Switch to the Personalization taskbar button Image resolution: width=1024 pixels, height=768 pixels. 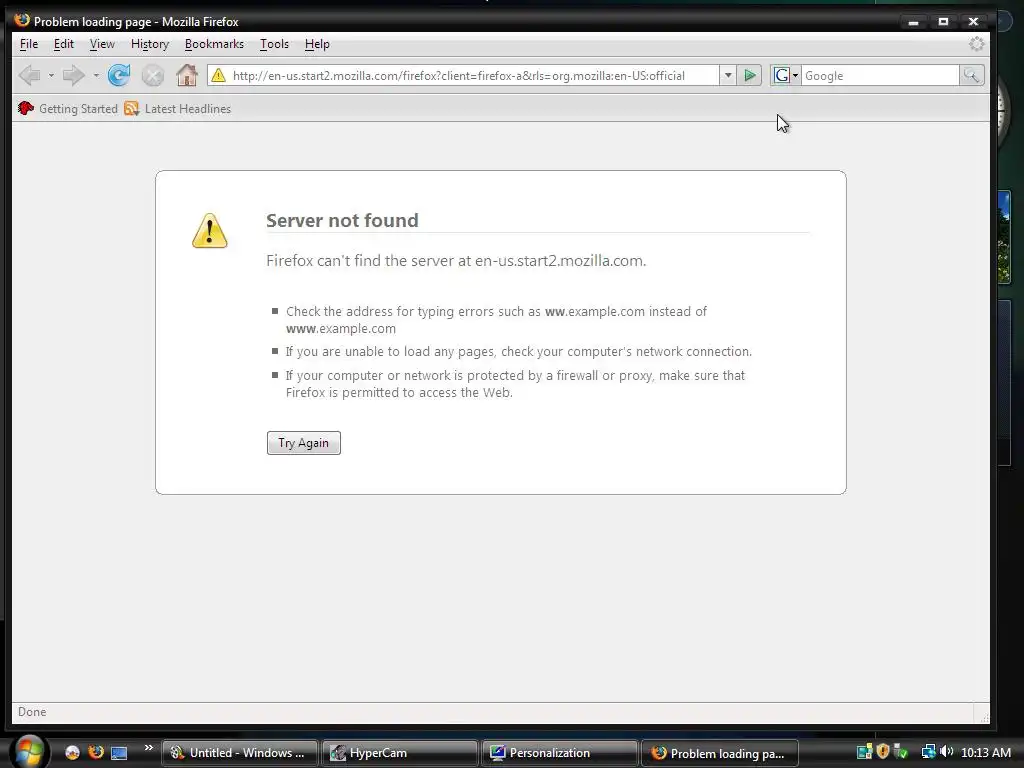click(560, 753)
